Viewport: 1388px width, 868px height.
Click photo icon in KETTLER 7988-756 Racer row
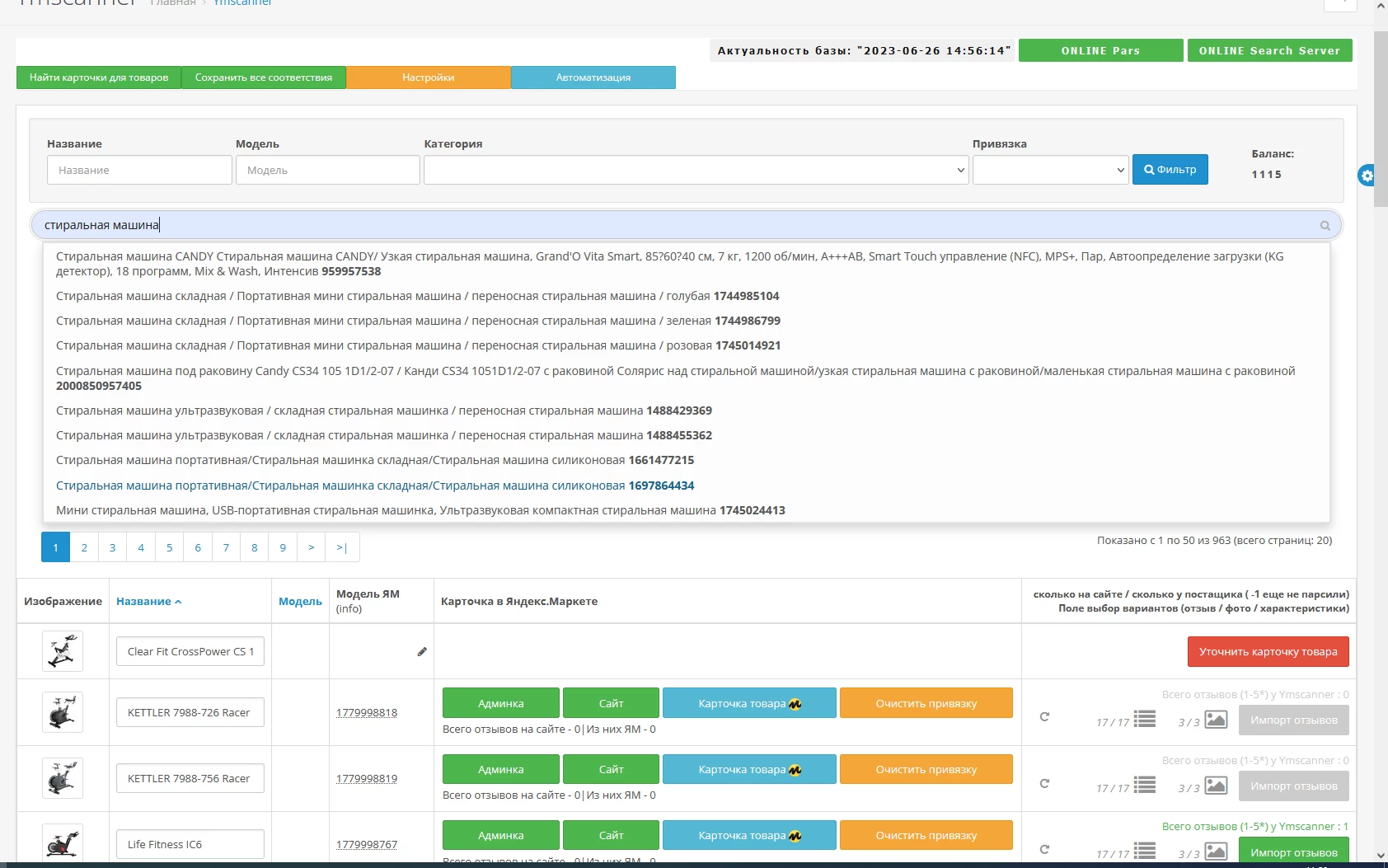[x=1216, y=786]
